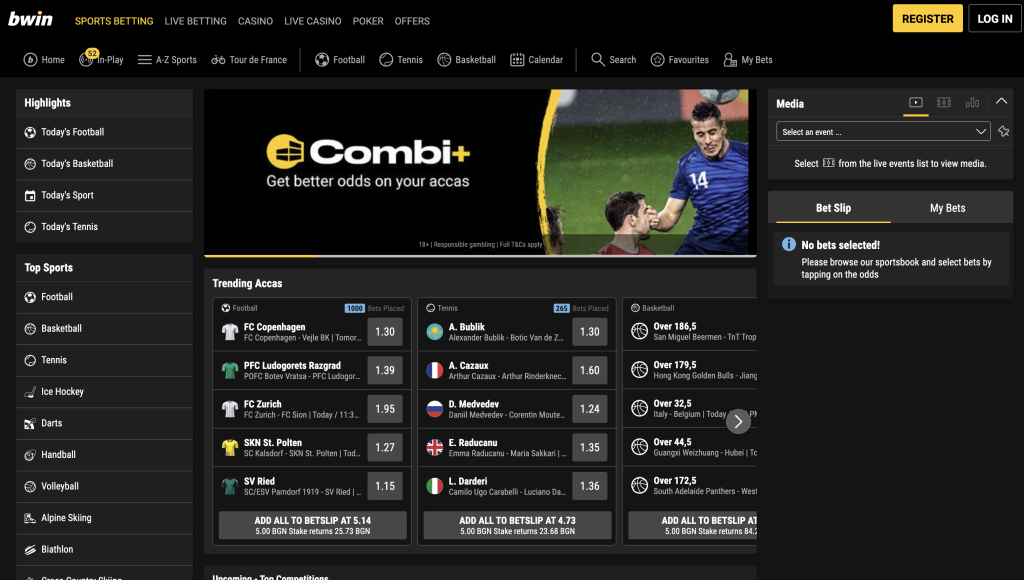Open Biathlon in Top Sports
The height and width of the screenshot is (580, 1024).
104,549
